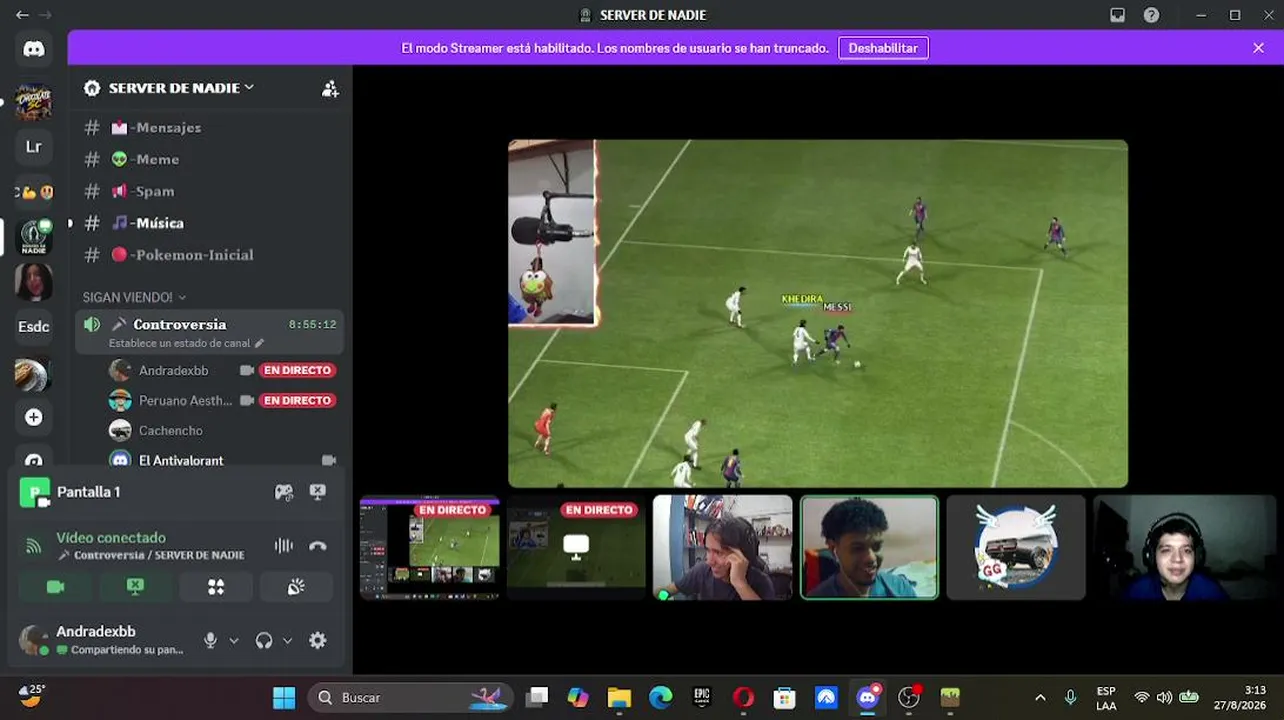Open File Explorer from the taskbar

pos(619,697)
